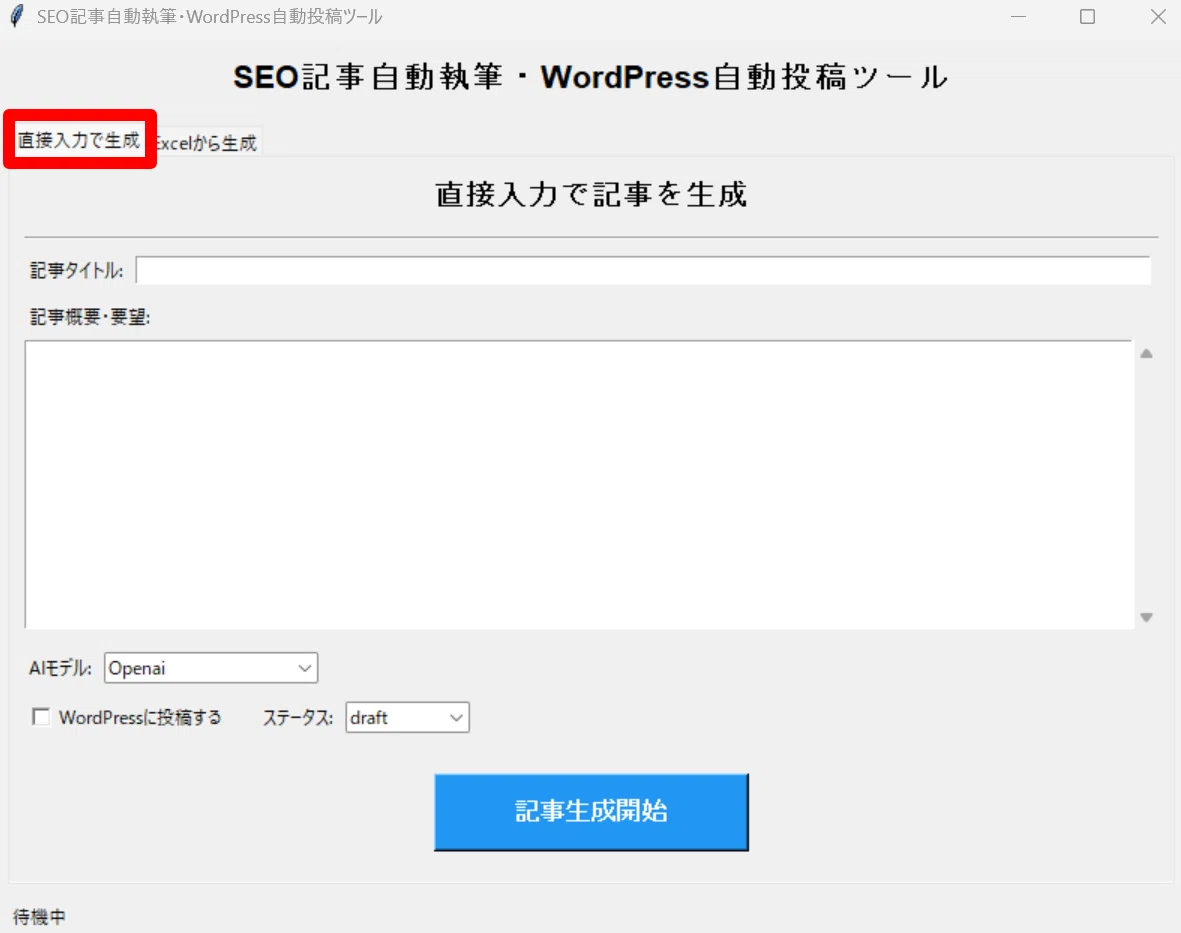
Task: Click the feather app icon in title bar
Action: [17, 17]
